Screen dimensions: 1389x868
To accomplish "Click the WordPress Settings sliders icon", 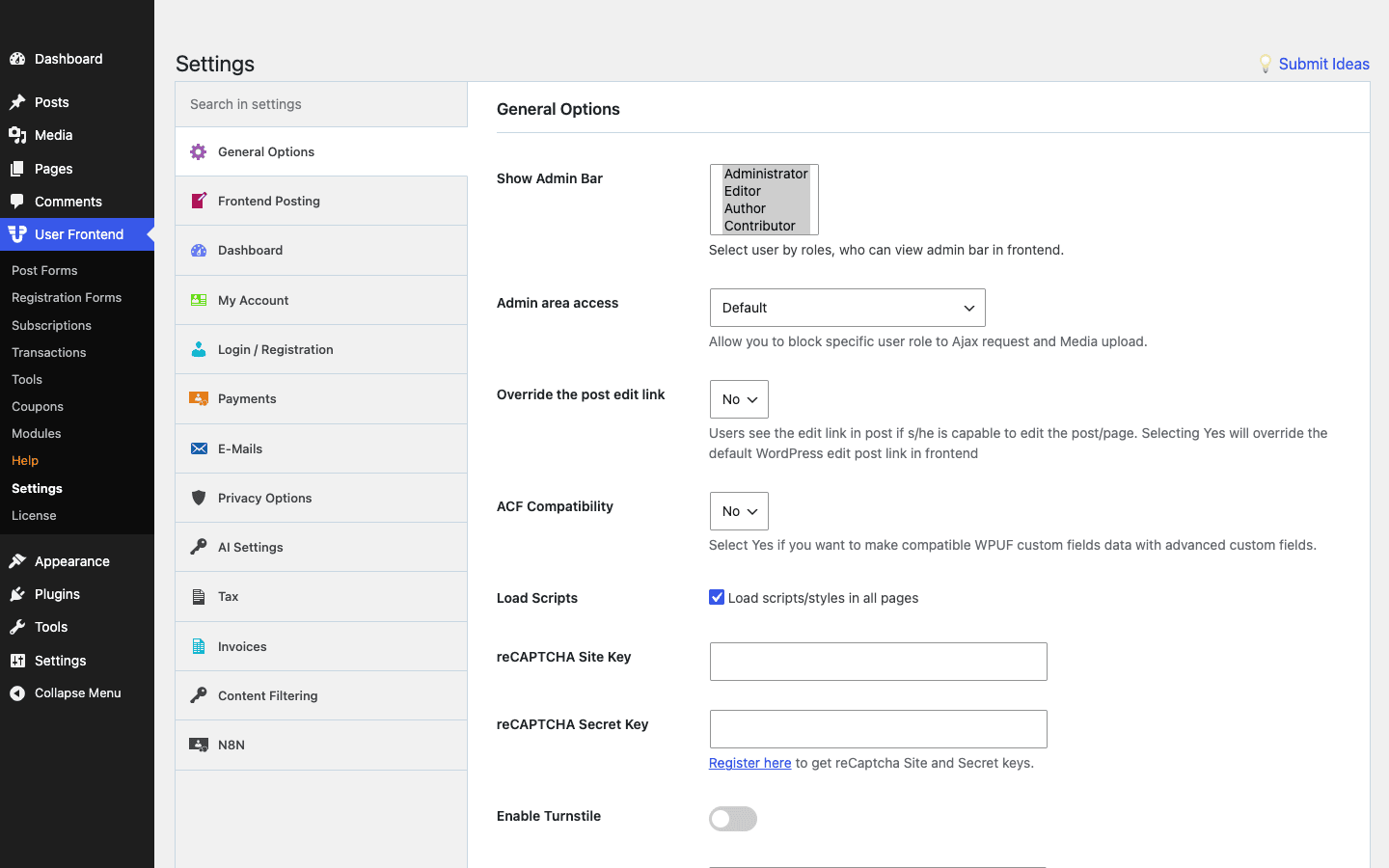I will coord(17,661).
